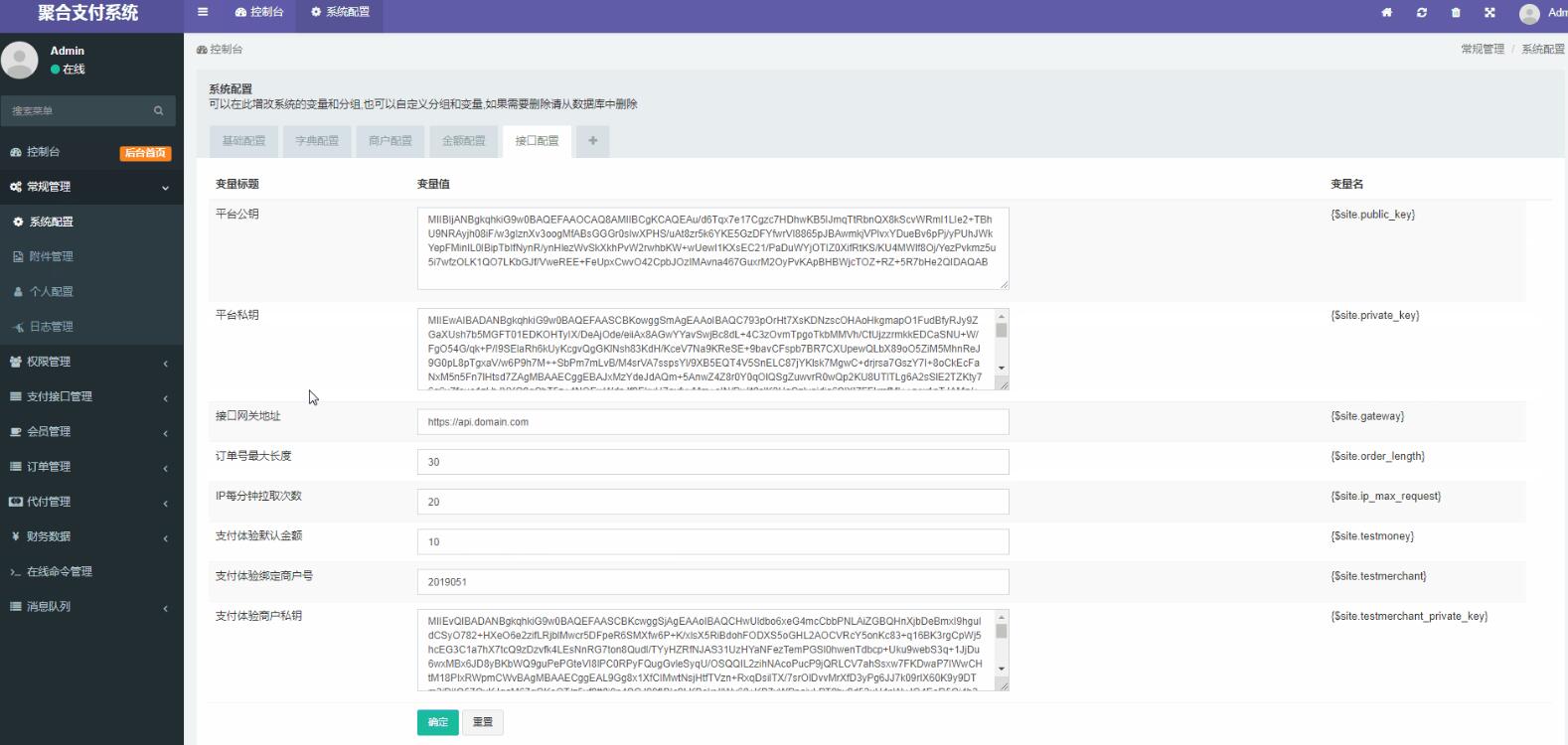Image resolution: width=1568 pixels, height=745 pixels.
Task: Click the 接口网关地址 input field
Action: coord(712,422)
